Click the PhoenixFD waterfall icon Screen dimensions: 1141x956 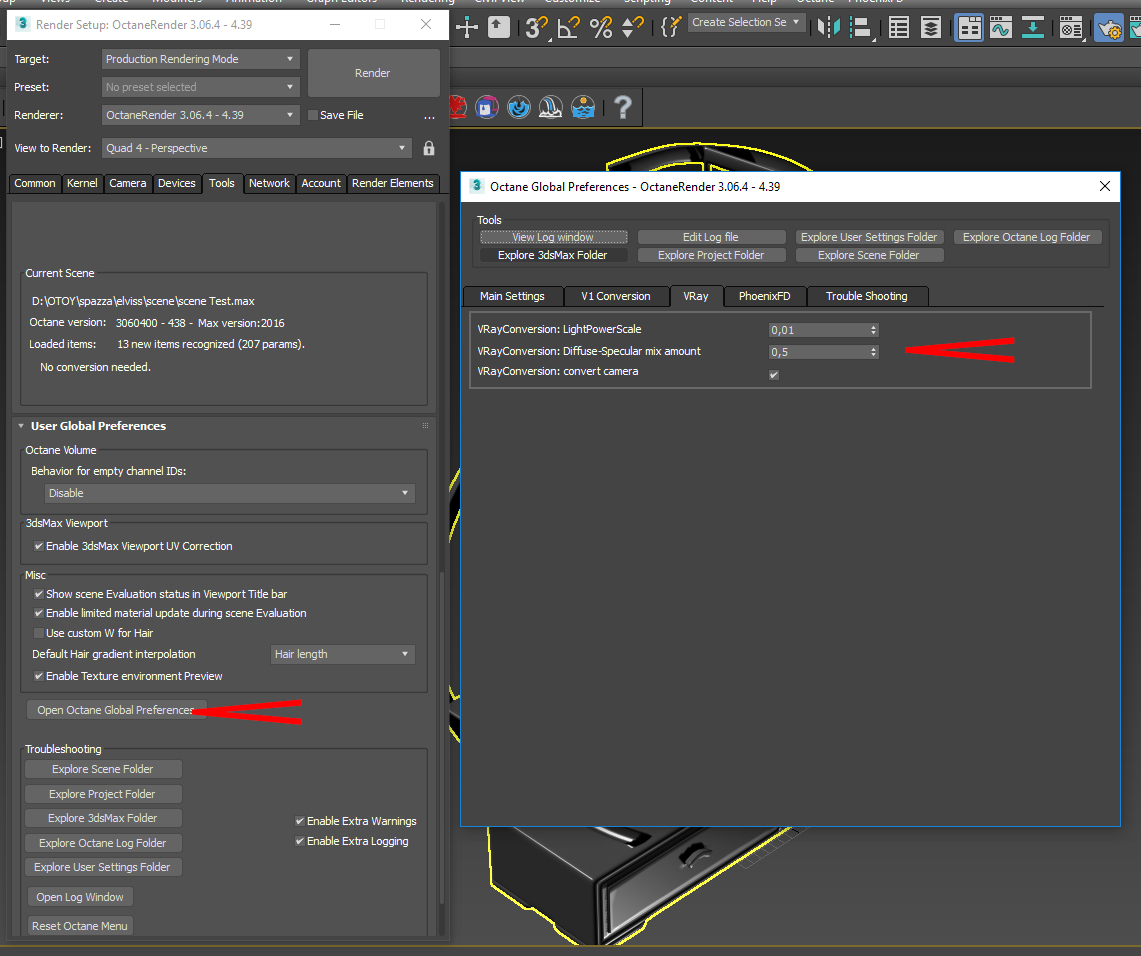coord(551,108)
